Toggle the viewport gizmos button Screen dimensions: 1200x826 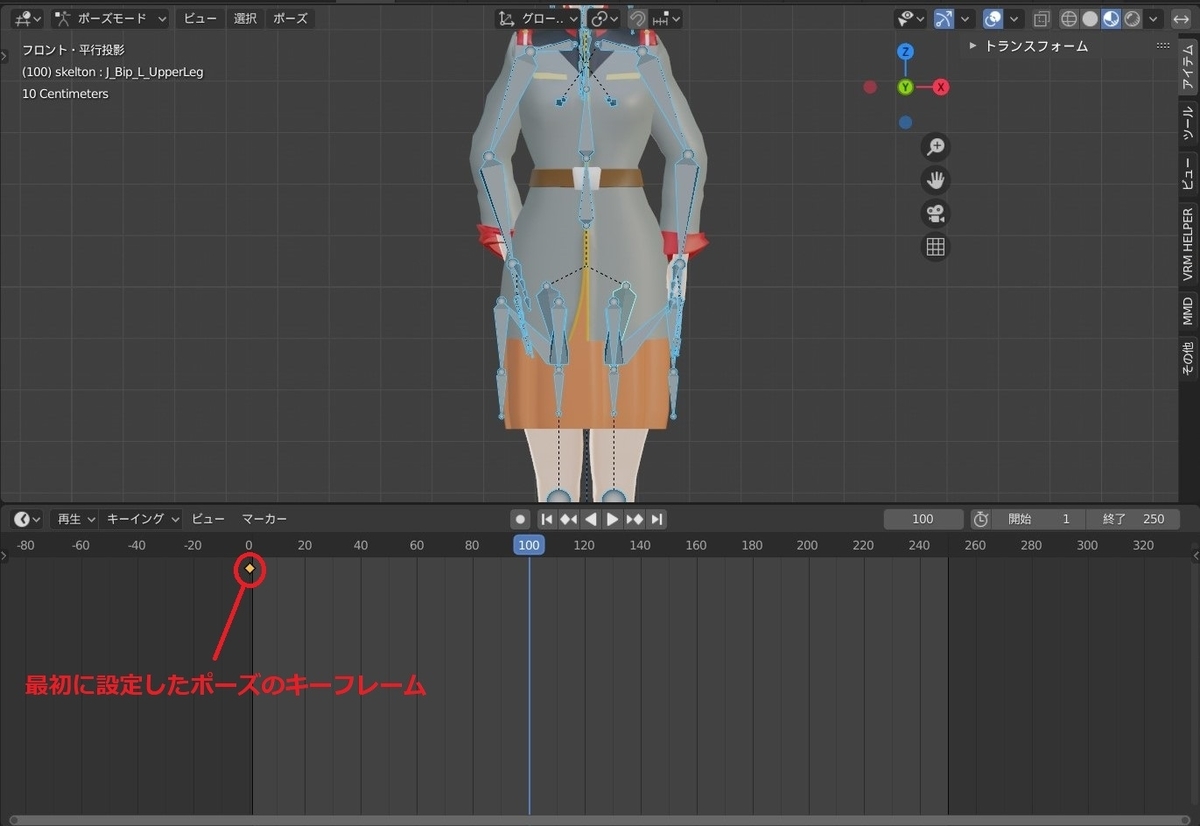pyautogui.click(x=944, y=18)
